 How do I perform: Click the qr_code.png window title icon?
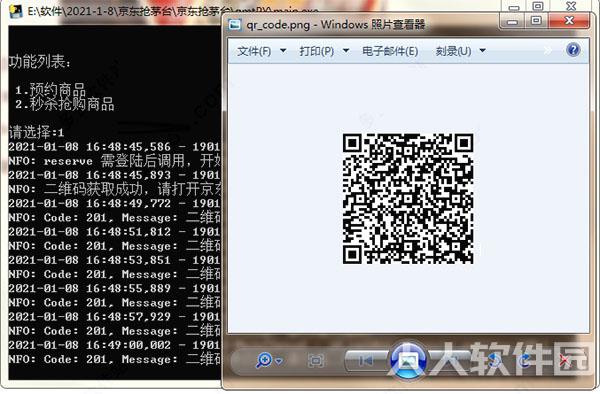pyautogui.click(x=234, y=25)
